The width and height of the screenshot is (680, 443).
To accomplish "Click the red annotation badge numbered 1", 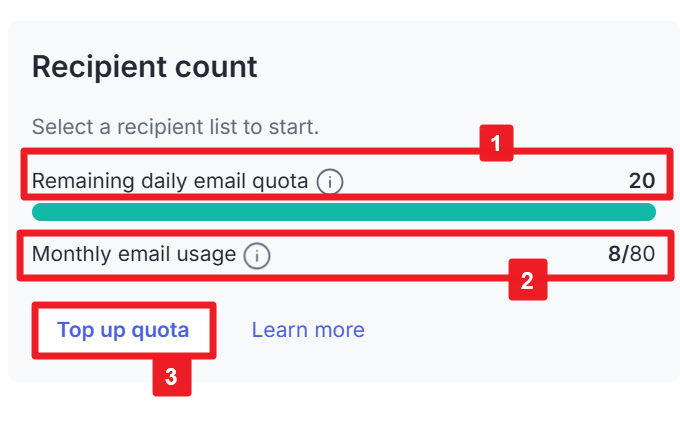I will pos(496,143).
